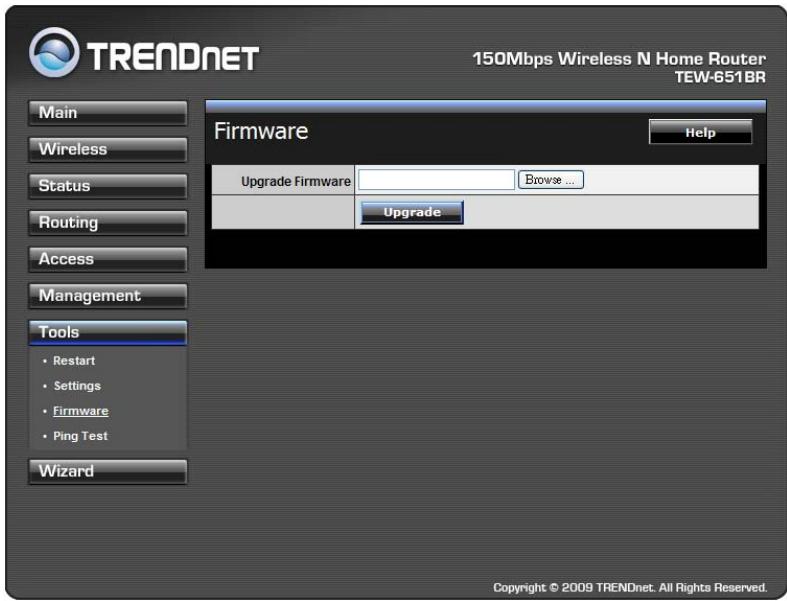This screenshot has width=787, height=601.
Task: Go to the Restart submenu link
Action: 74,360
